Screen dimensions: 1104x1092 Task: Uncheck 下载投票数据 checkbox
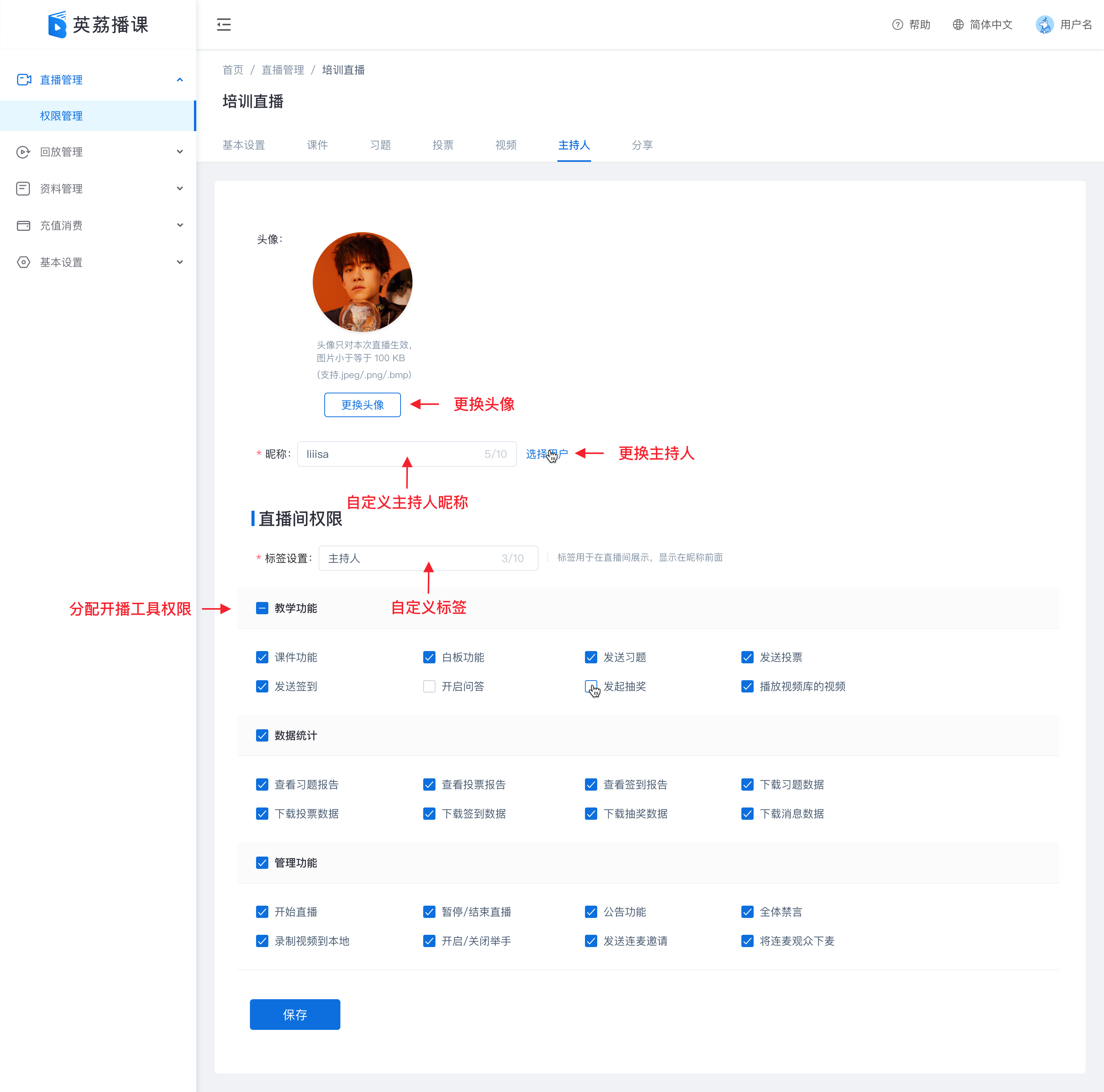tap(262, 814)
